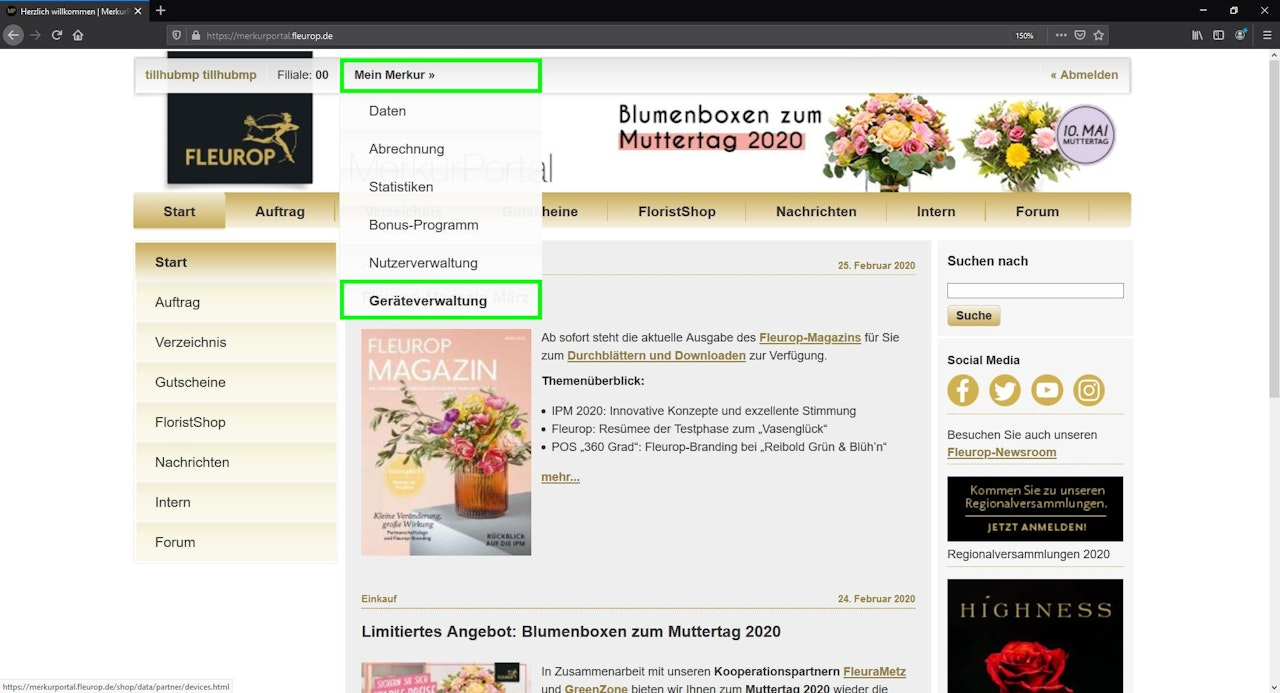
Task: Reload the current page
Action: pyautogui.click(x=57, y=35)
